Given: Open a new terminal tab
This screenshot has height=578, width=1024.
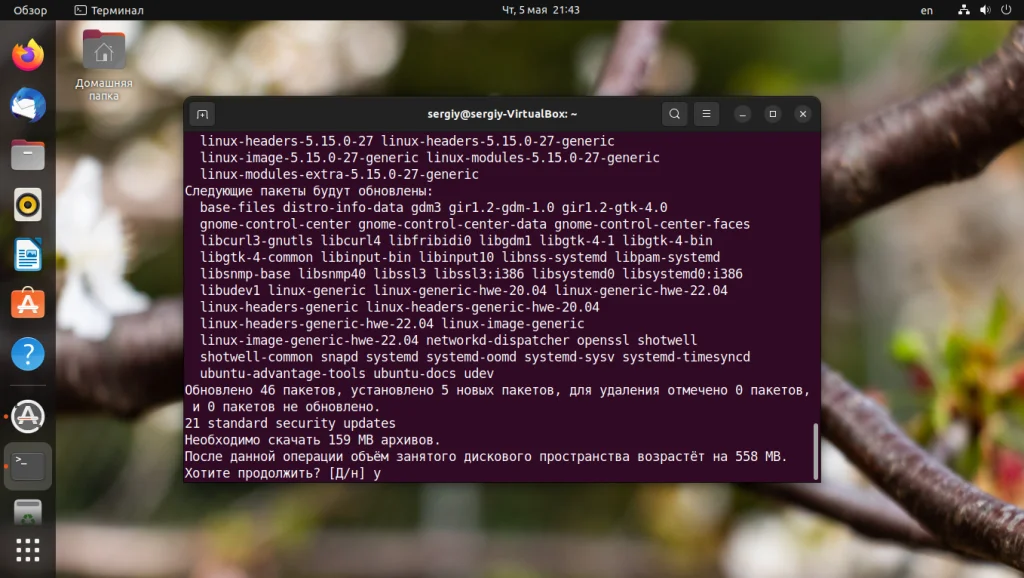Looking at the screenshot, I should coord(203,114).
